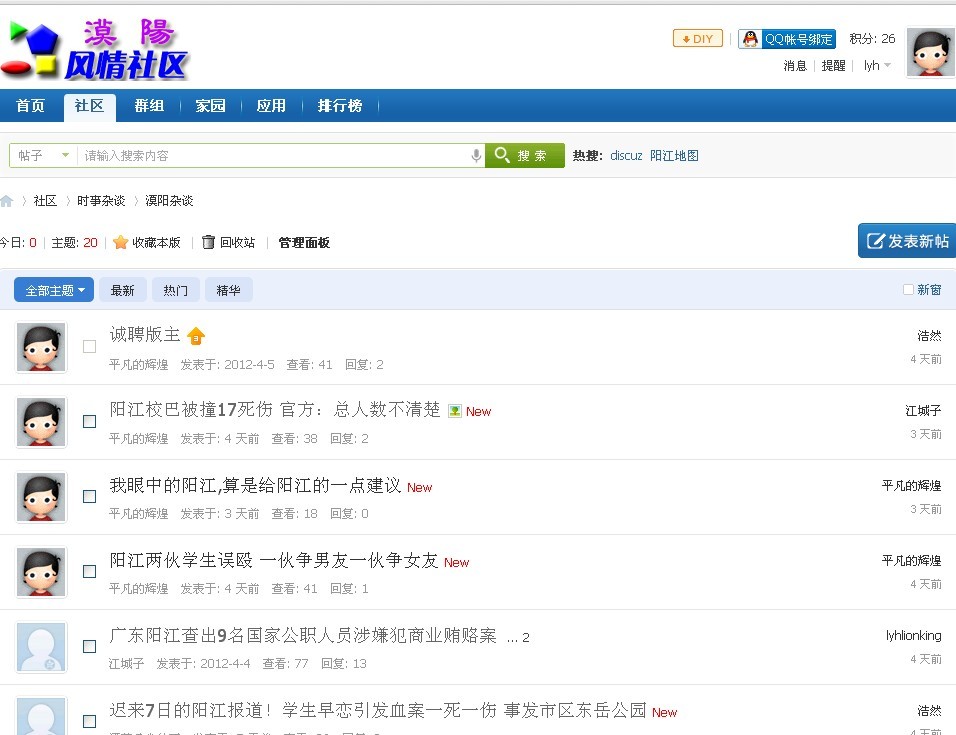
Task: Open the DIY customization button
Action: pyautogui.click(x=697, y=38)
